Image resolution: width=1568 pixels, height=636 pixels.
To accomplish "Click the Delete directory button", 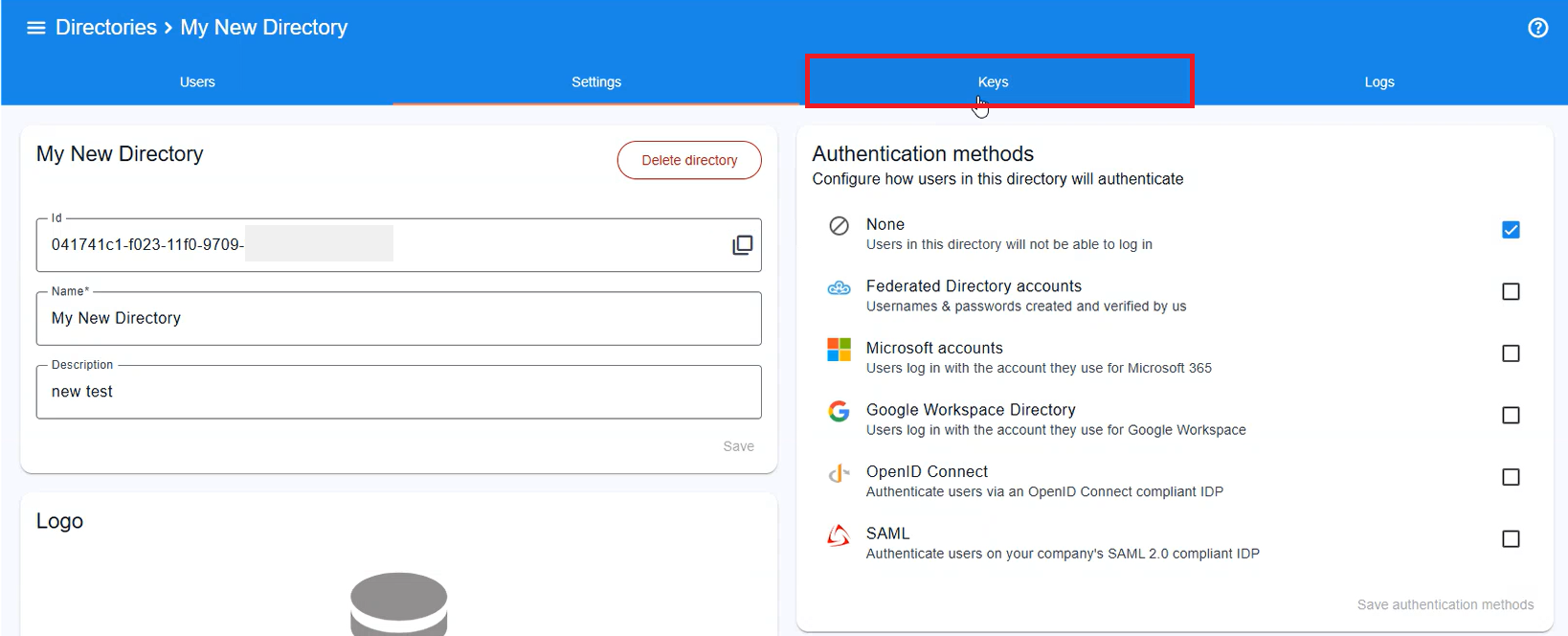I will (x=689, y=160).
